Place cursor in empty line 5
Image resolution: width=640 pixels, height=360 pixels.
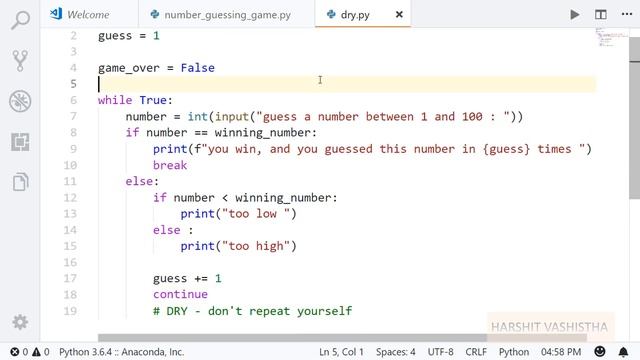(347, 84)
